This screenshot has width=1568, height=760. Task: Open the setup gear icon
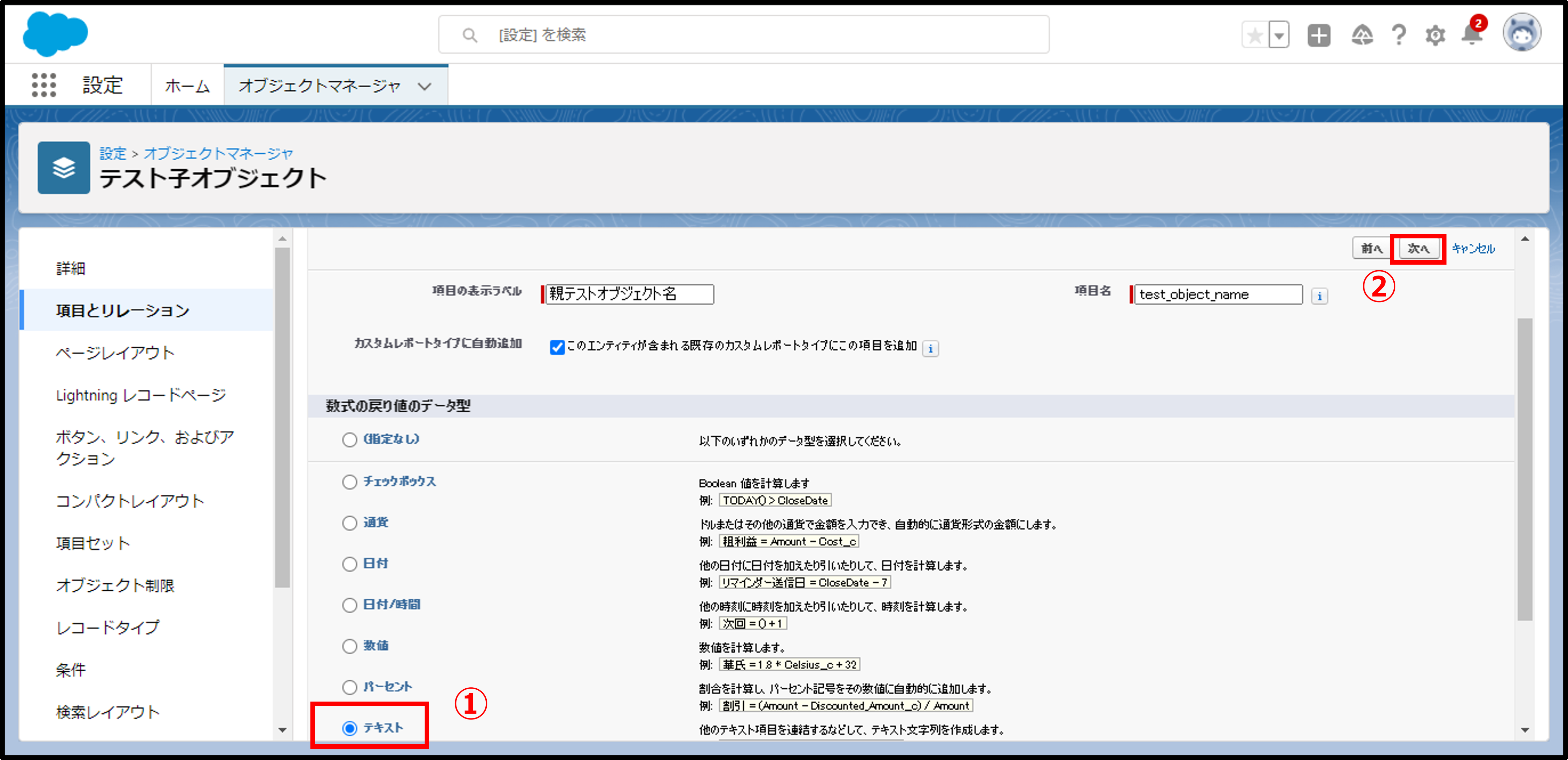[x=1435, y=35]
